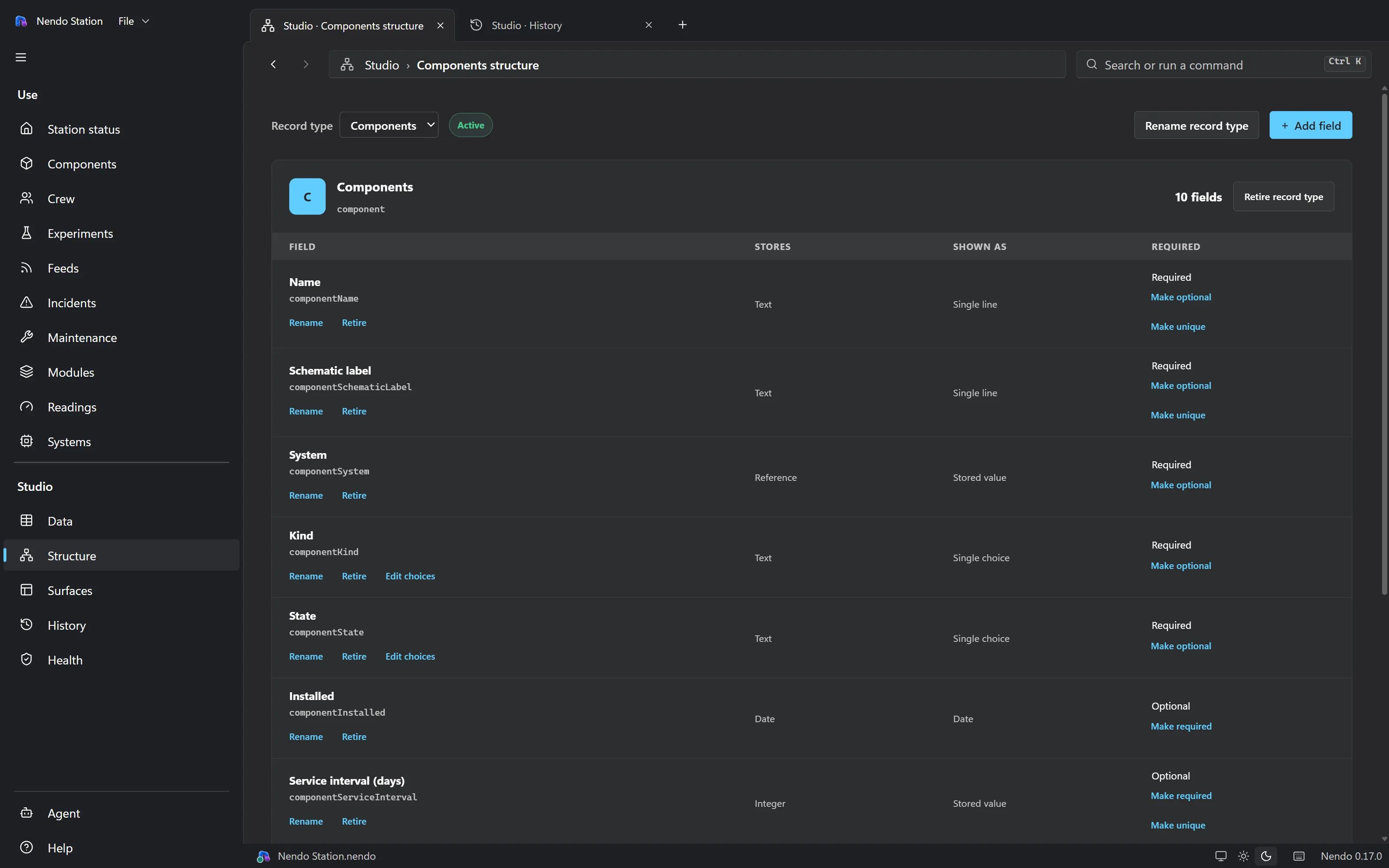The width and height of the screenshot is (1389, 868).
Task: Open Station status from the sidebar
Action: point(122,129)
